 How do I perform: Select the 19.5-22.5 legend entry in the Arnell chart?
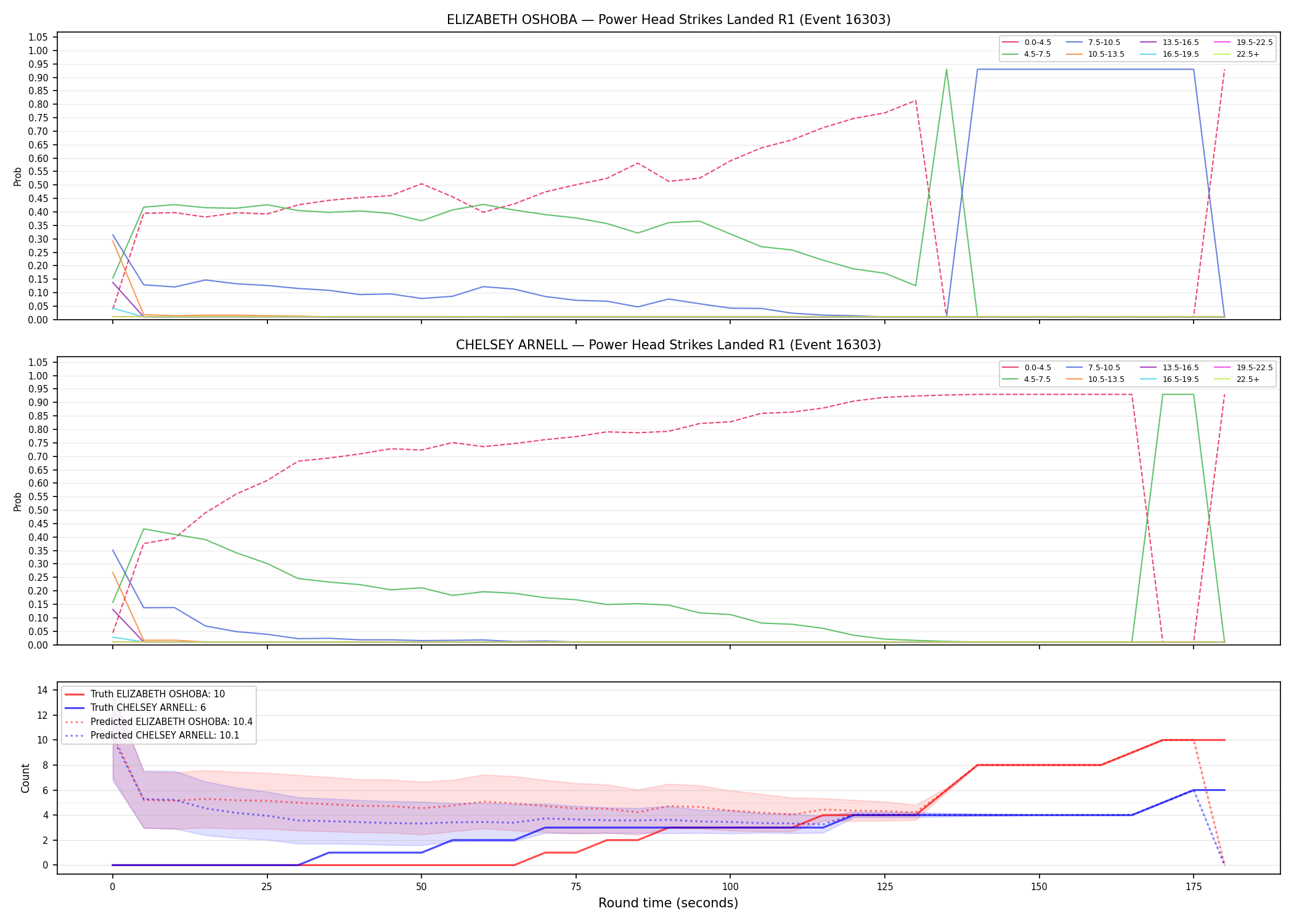[1243, 368]
